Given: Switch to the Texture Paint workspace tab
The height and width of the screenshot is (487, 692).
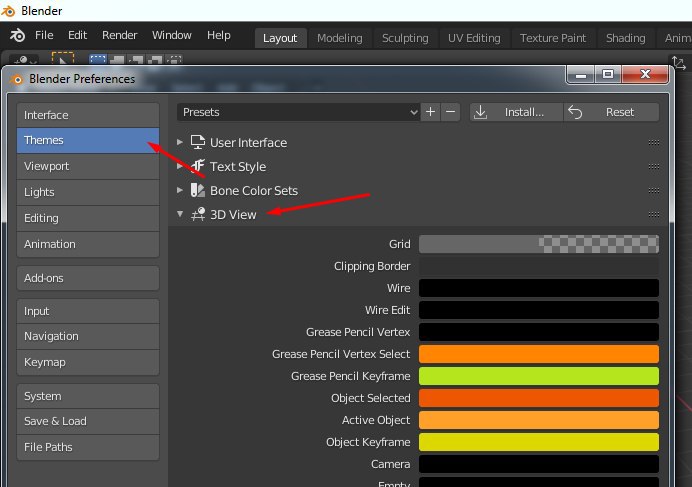Looking at the screenshot, I should pyautogui.click(x=553, y=38).
